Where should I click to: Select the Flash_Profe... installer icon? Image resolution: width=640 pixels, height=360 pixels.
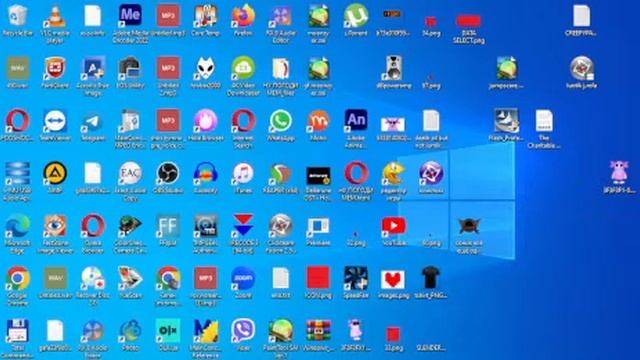(506, 120)
